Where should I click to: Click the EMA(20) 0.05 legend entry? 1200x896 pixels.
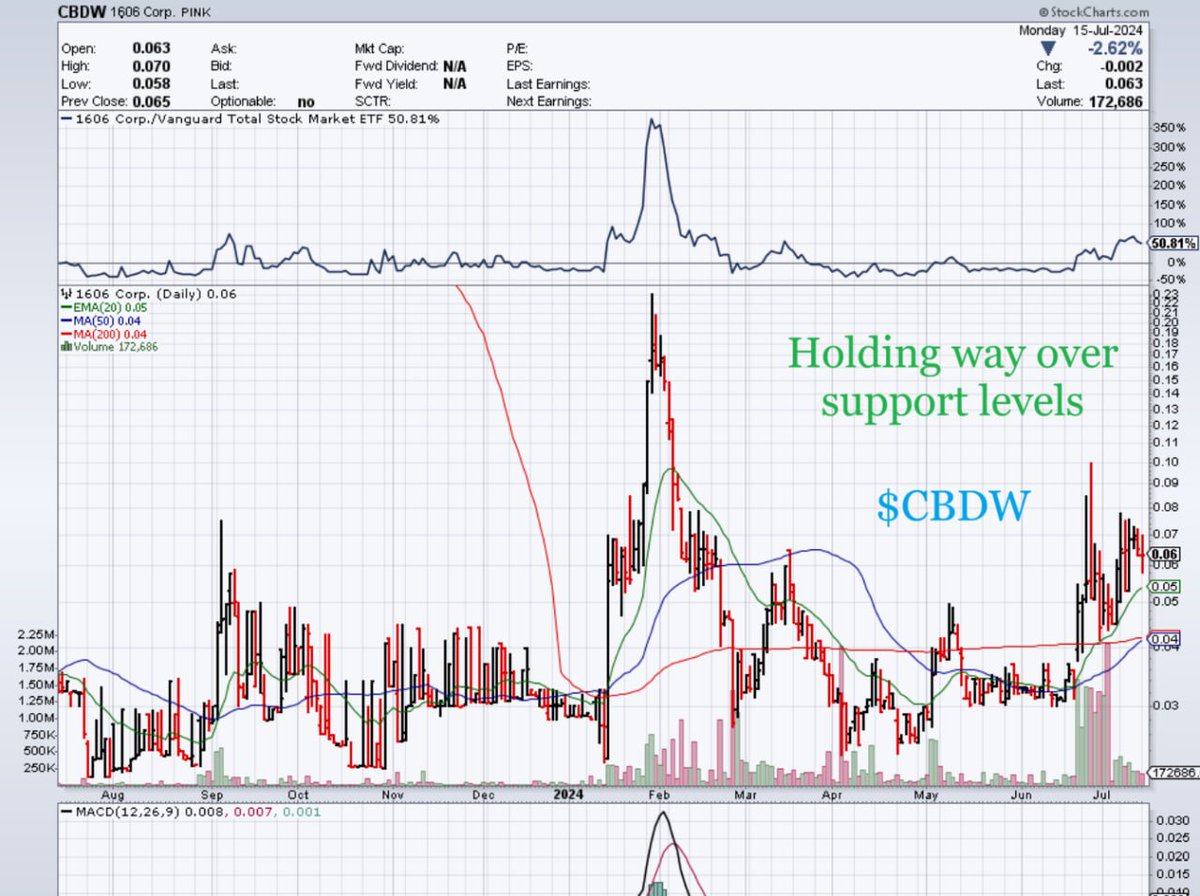tap(105, 310)
